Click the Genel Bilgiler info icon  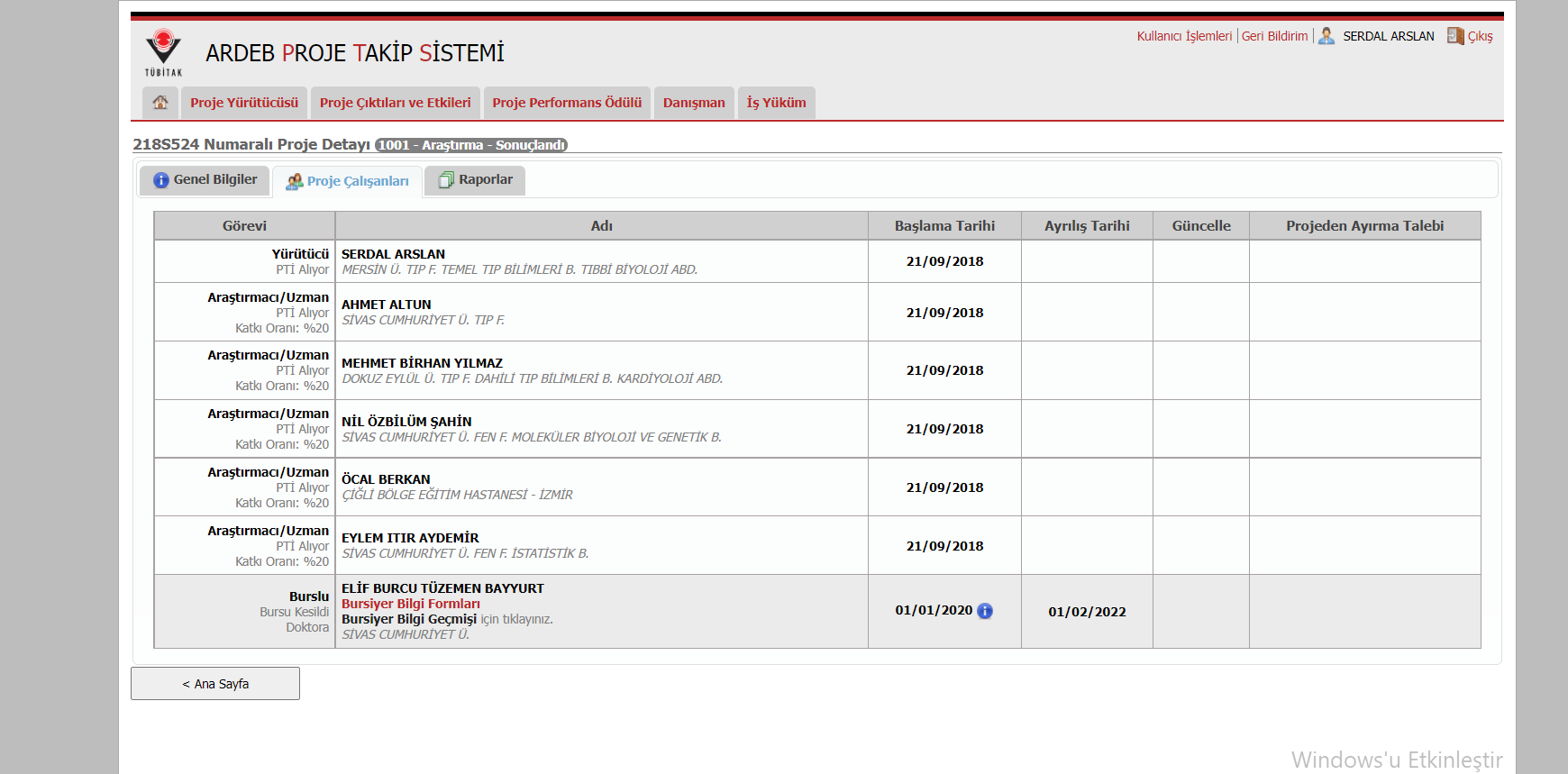point(161,180)
